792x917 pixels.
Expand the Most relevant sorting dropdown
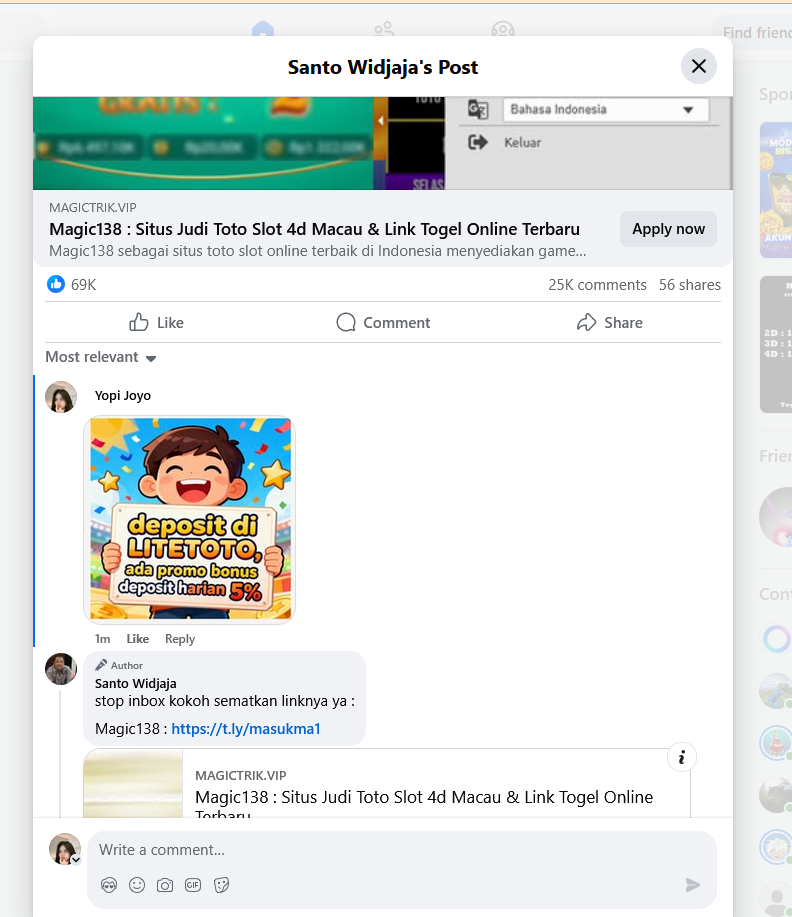[101, 357]
